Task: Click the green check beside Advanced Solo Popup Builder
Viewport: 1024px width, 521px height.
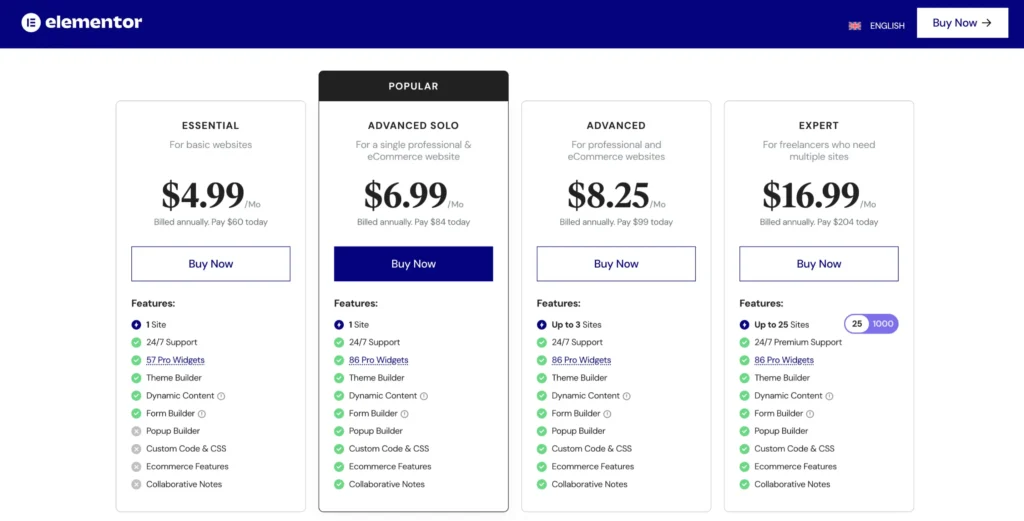Action: click(339, 431)
